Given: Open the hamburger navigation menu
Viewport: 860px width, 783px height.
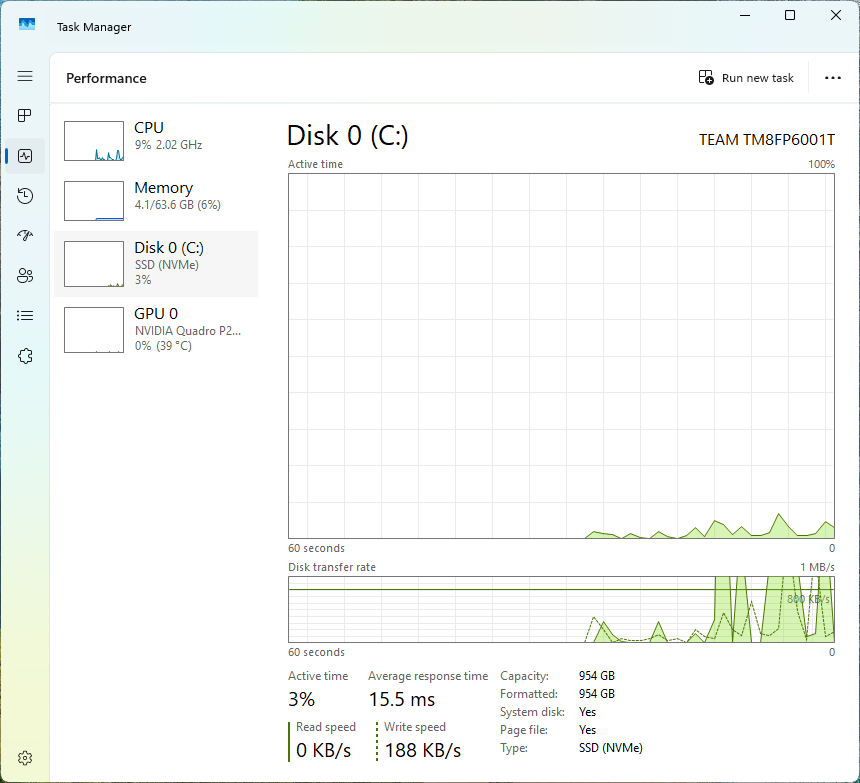Looking at the screenshot, I should pos(25,76).
